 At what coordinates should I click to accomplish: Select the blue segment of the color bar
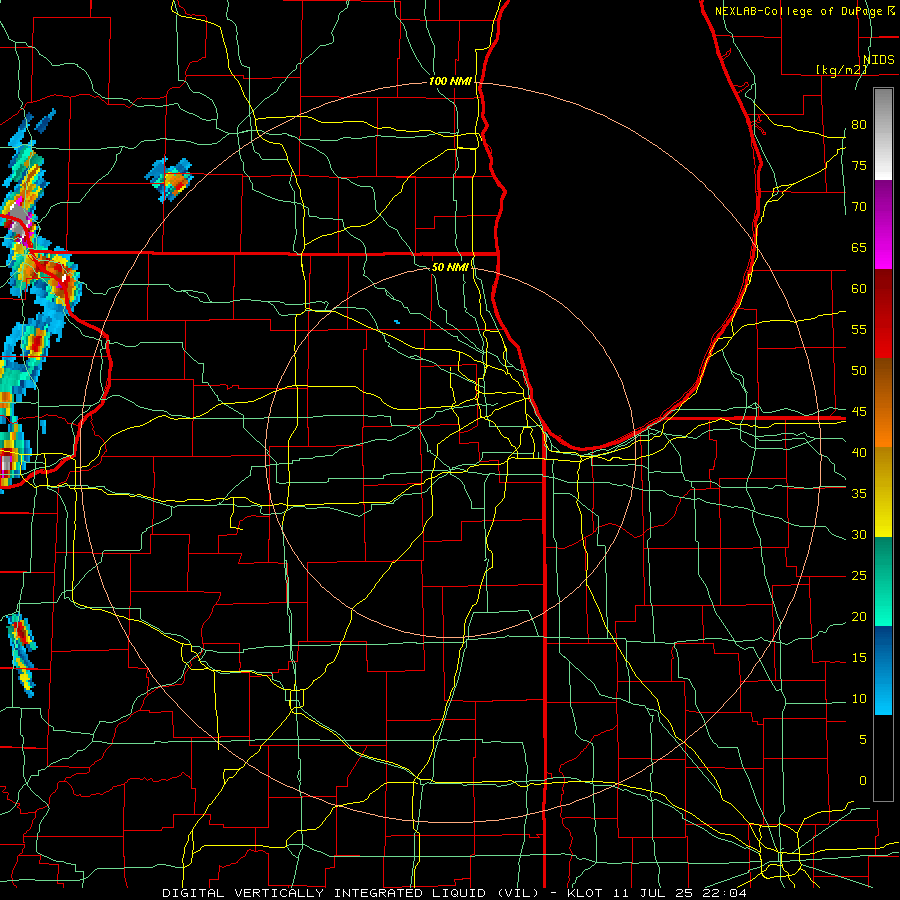pyautogui.click(x=883, y=670)
